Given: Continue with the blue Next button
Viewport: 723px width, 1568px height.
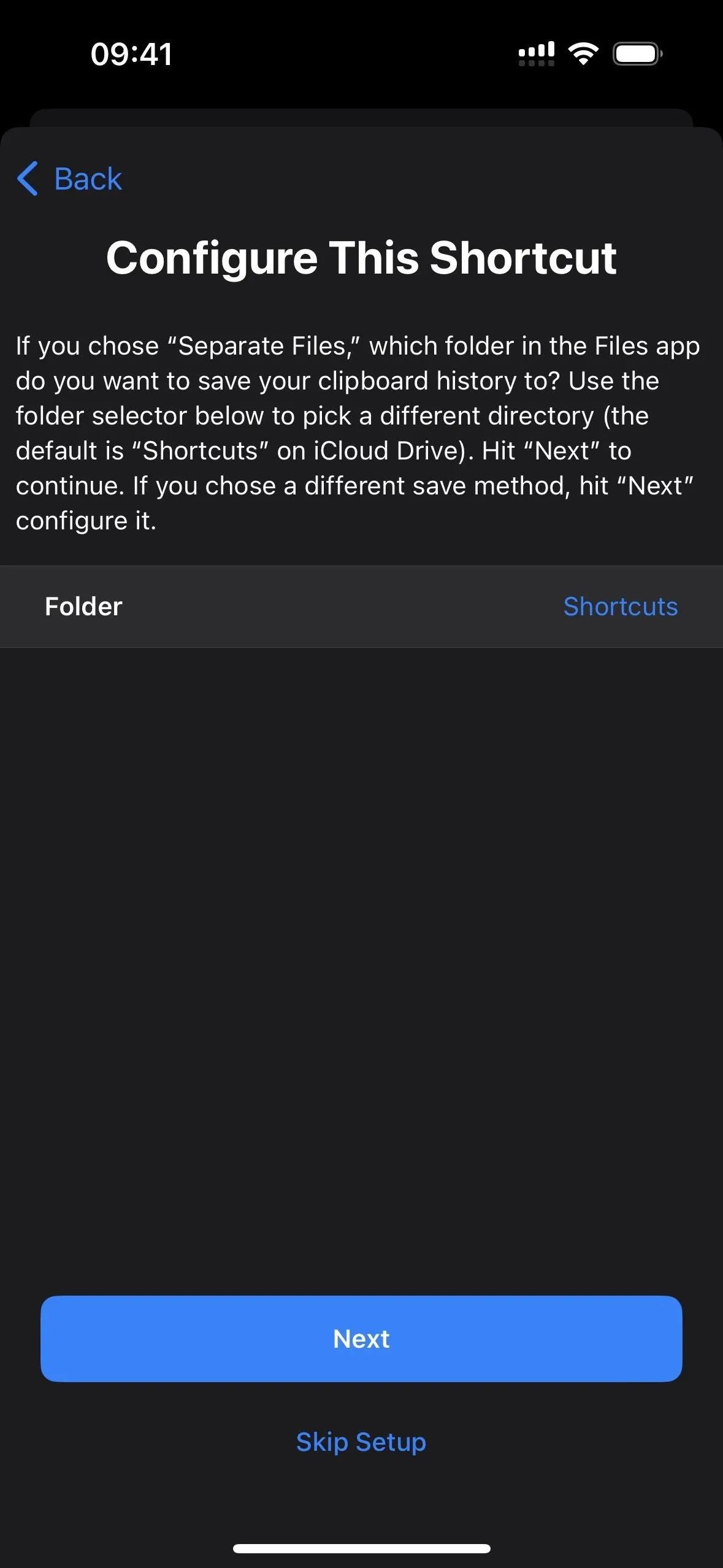Looking at the screenshot, I should (x=361, y=1339).
